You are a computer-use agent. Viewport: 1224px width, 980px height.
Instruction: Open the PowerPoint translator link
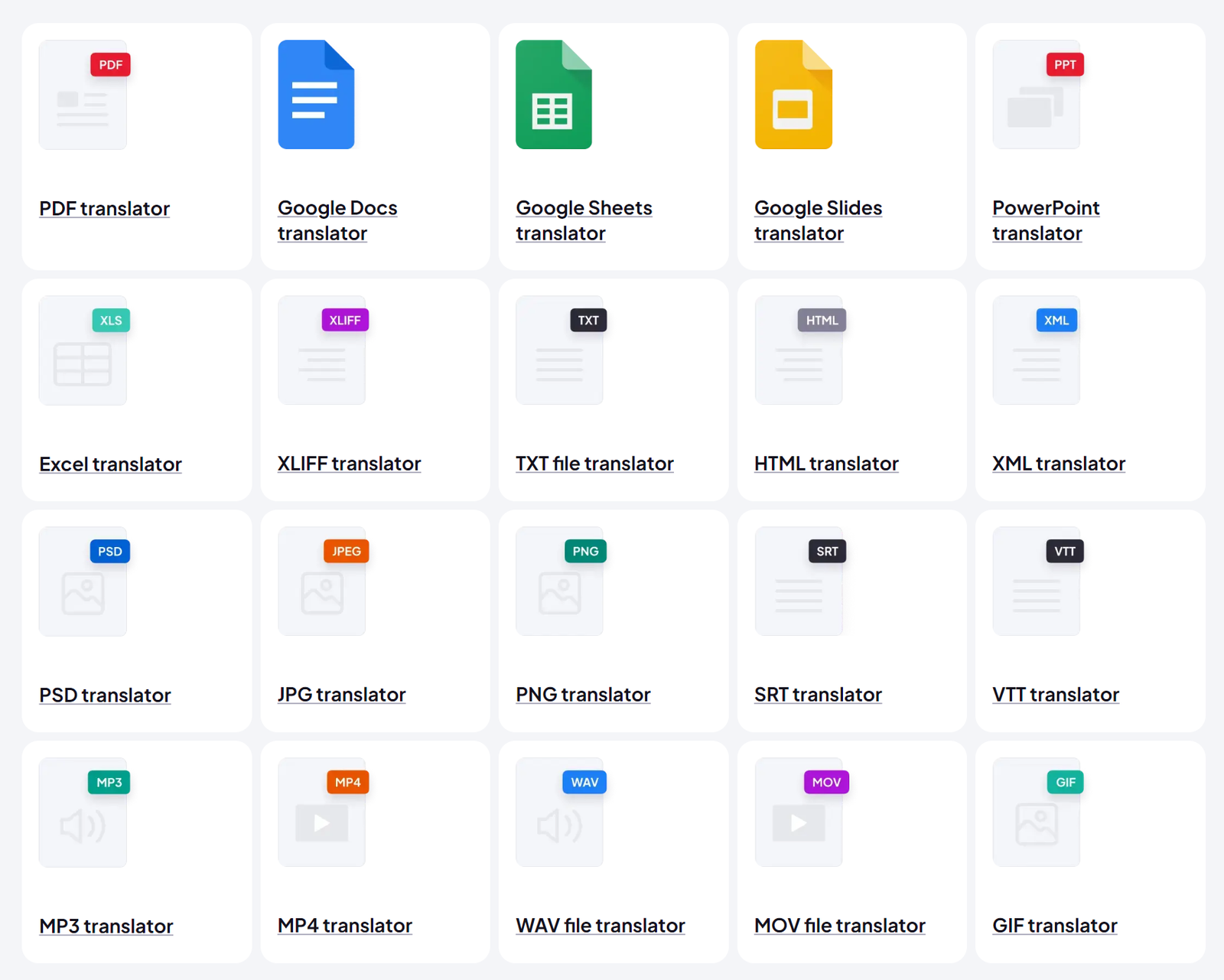point(1046,220)
